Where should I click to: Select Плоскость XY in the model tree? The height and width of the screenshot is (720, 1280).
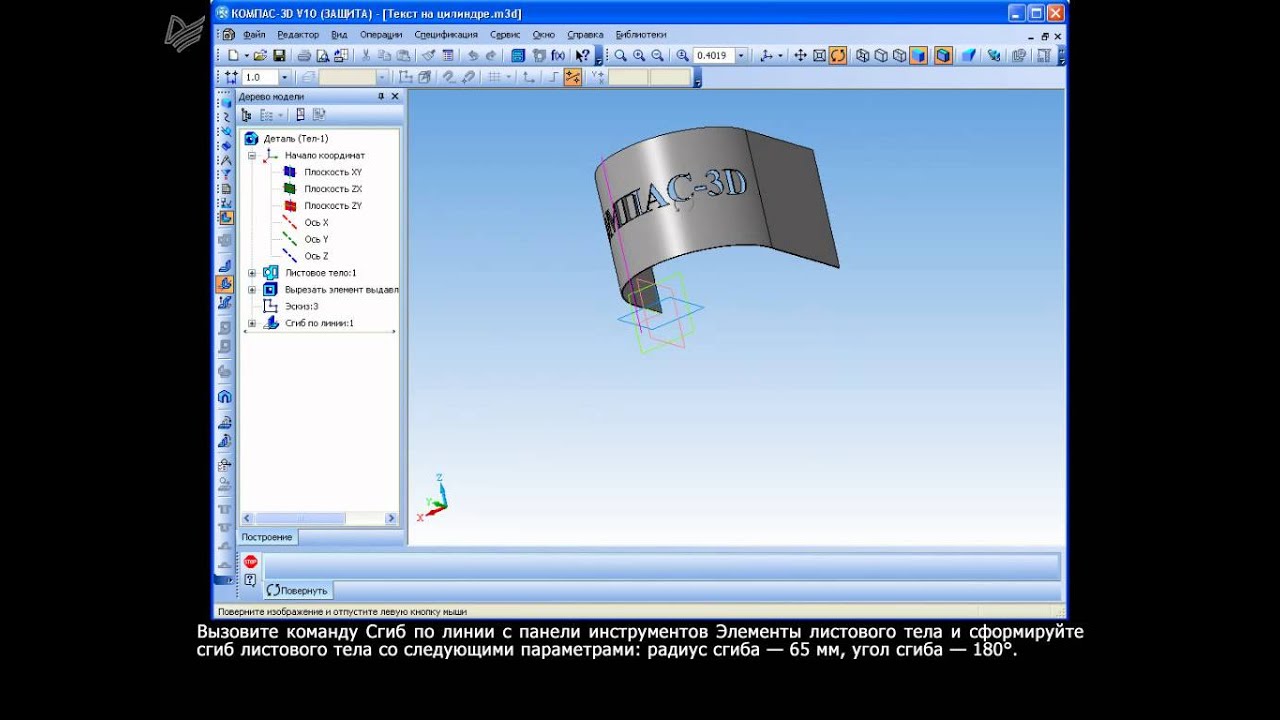point(333,172)
